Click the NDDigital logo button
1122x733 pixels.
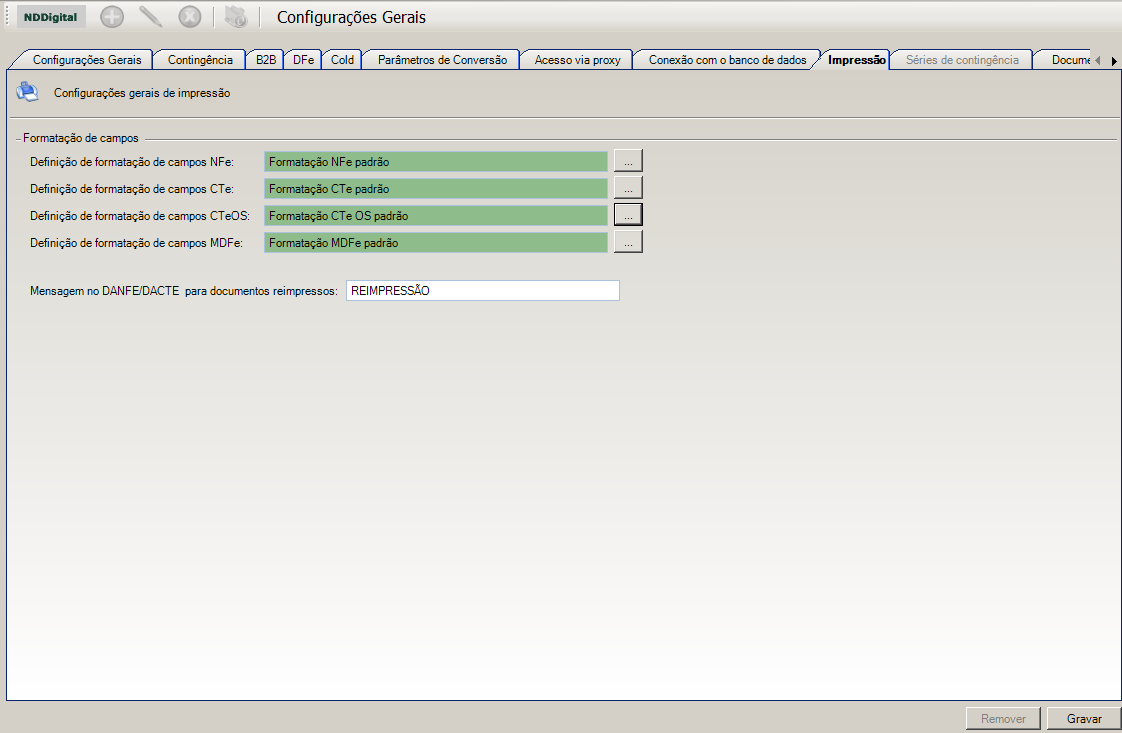(x=51, y=17)
